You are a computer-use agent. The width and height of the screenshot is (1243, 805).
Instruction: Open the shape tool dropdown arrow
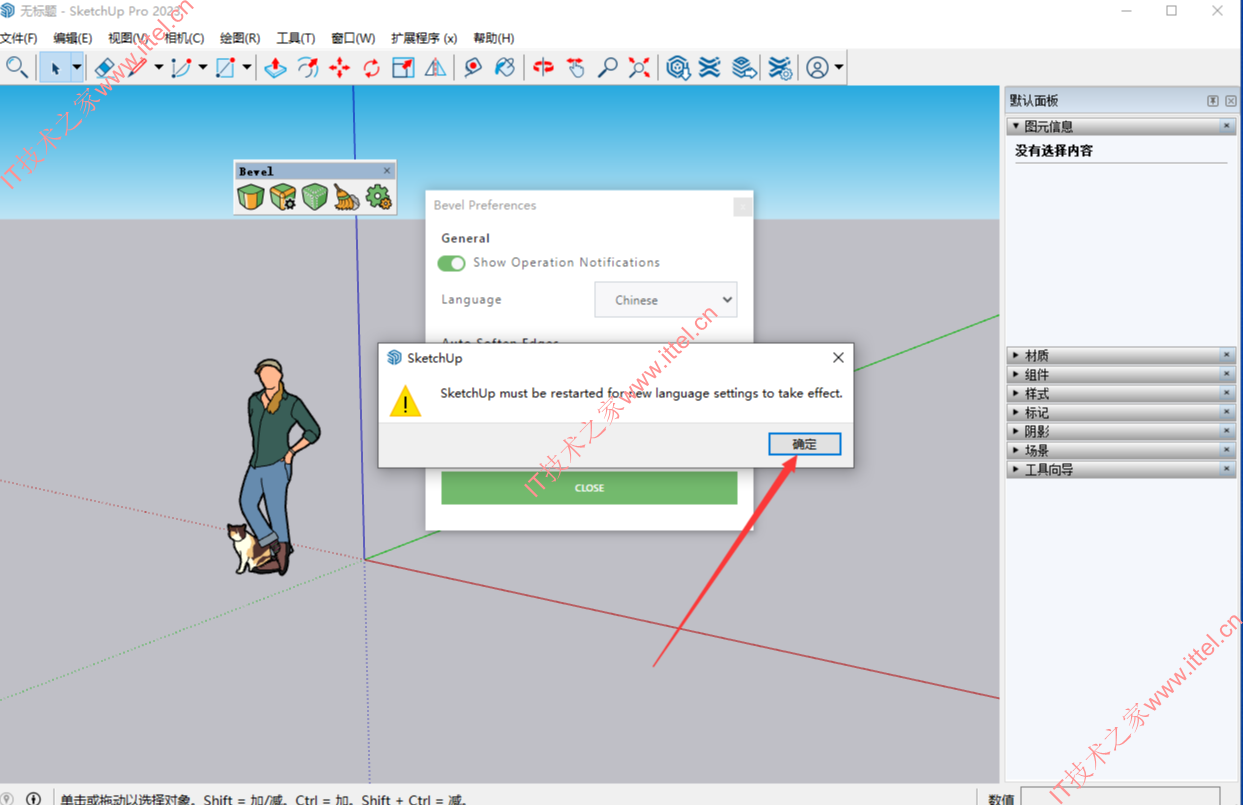246,67
